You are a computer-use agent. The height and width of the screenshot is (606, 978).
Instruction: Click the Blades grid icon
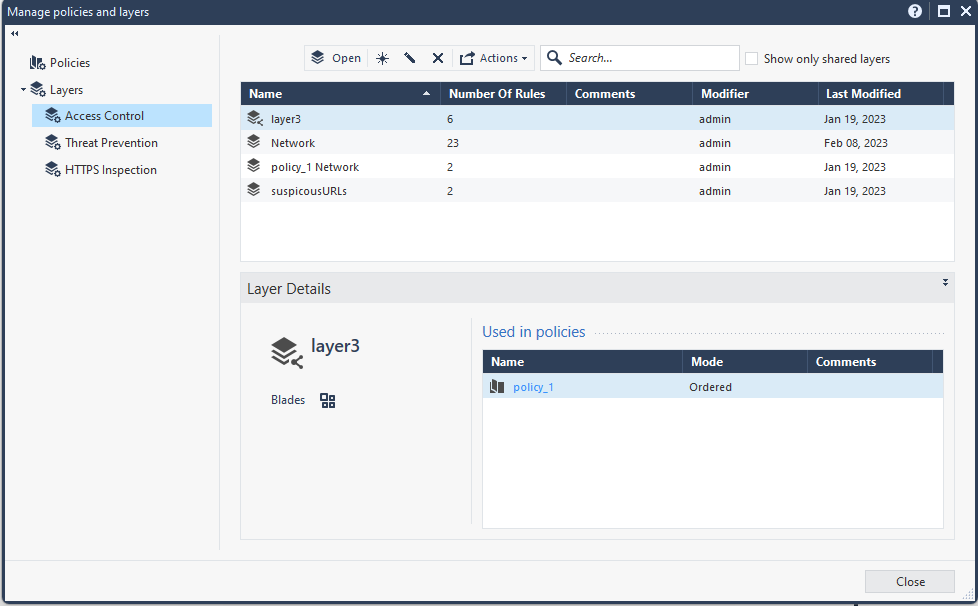[x=327, y=401]
